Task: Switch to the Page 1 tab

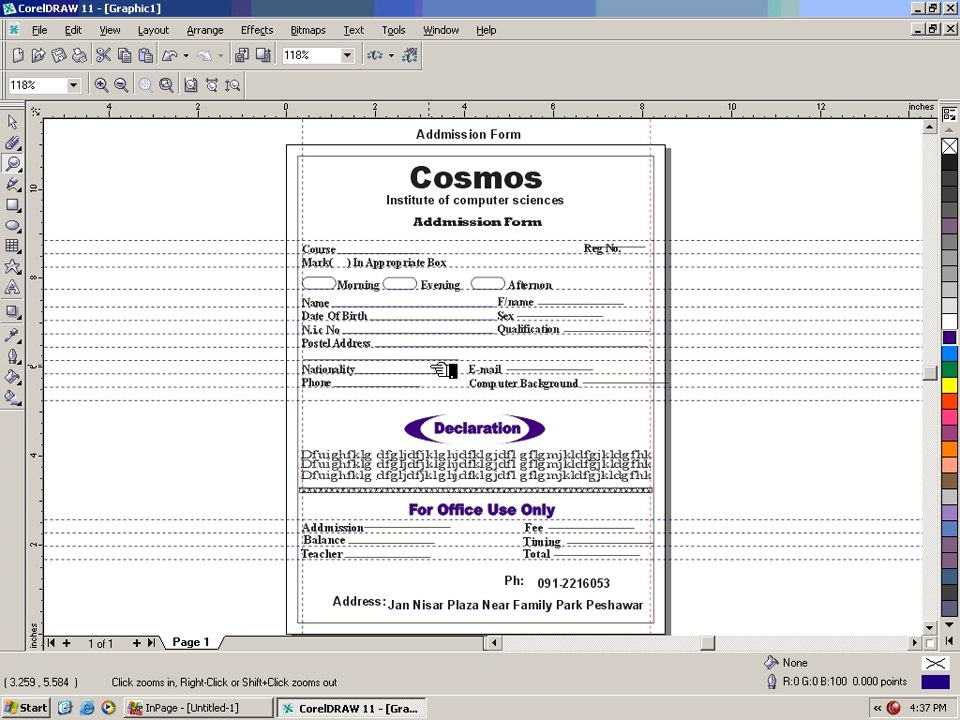Action: point(191,642)
